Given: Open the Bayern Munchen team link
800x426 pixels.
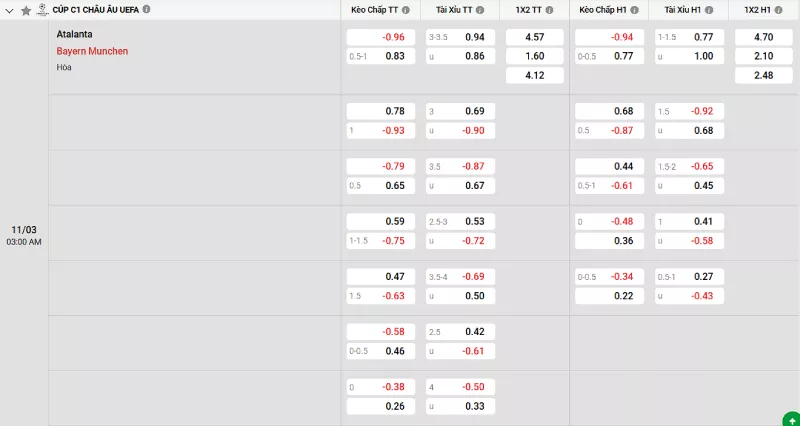Looking at the screenshot, I should pos(92,51).
